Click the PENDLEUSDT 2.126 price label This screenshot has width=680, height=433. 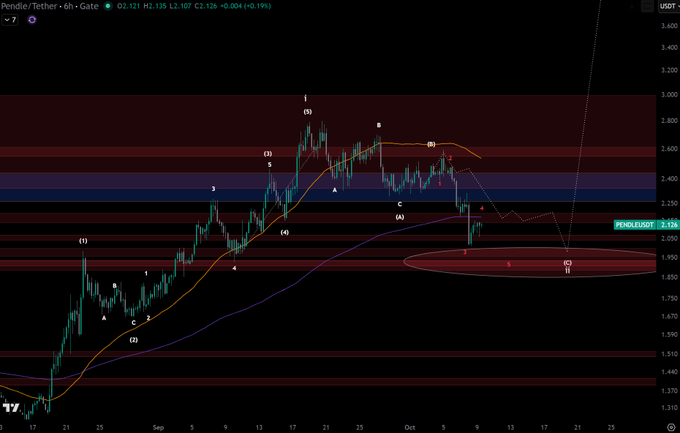(x=646, y=225)
